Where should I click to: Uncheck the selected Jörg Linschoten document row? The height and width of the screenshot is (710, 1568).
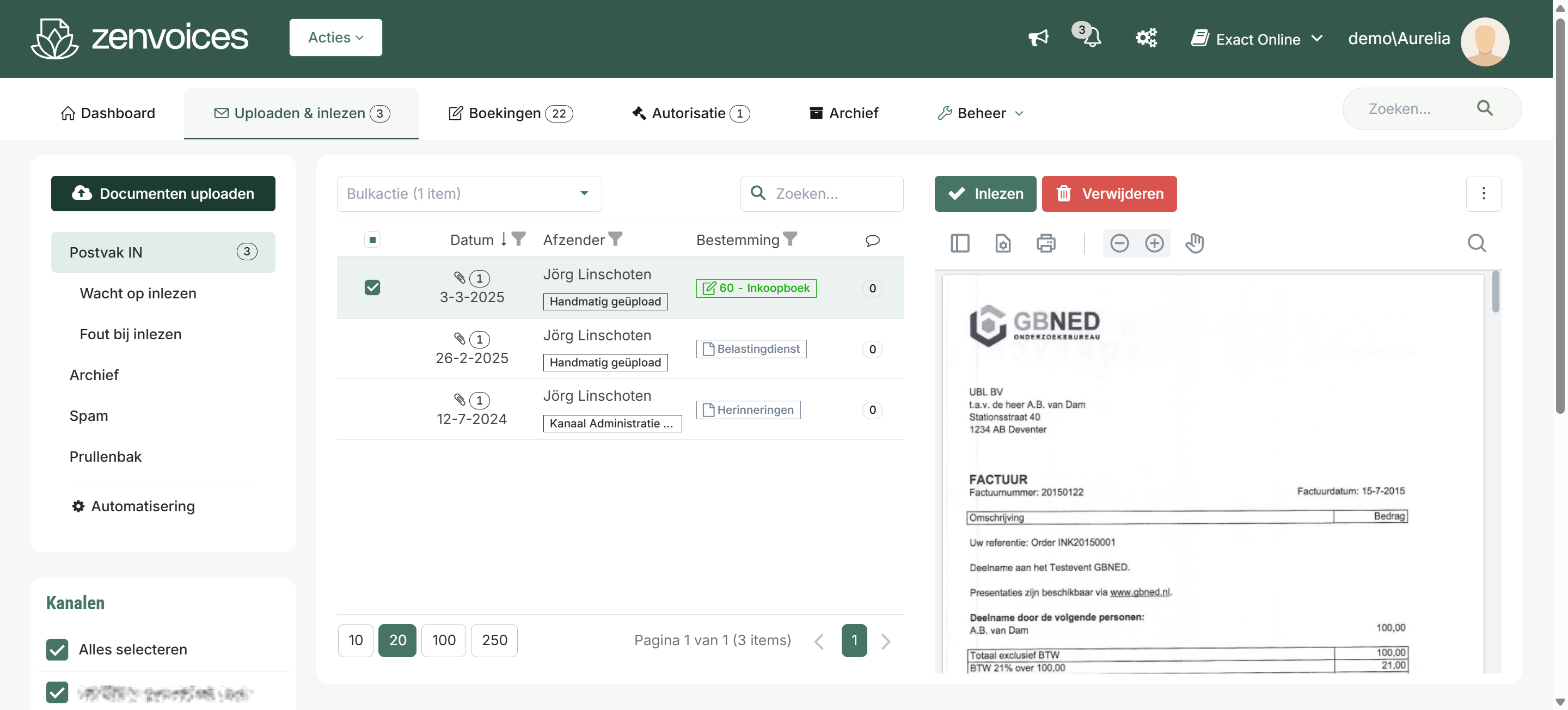click(x=372, y=287)
